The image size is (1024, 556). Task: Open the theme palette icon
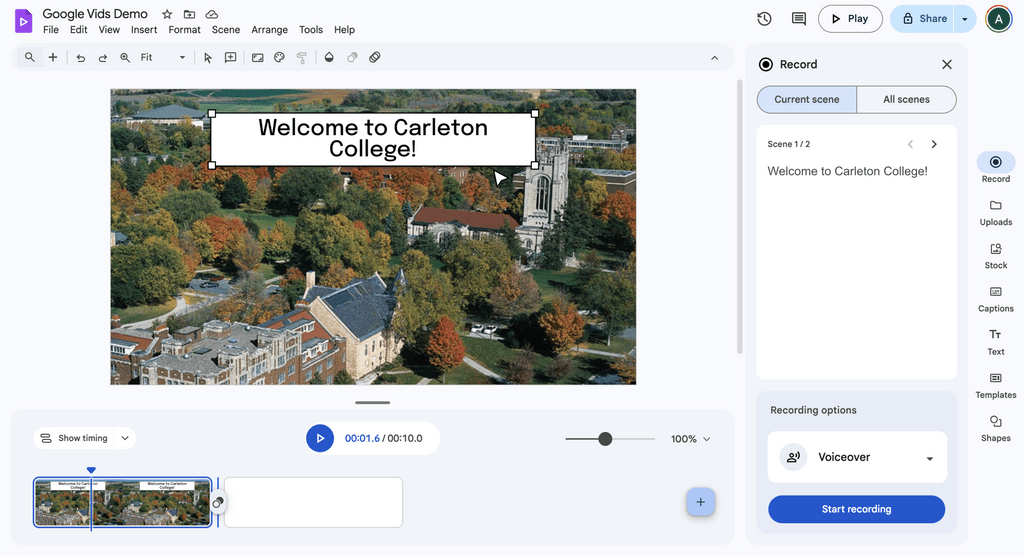tap(280, 57)
